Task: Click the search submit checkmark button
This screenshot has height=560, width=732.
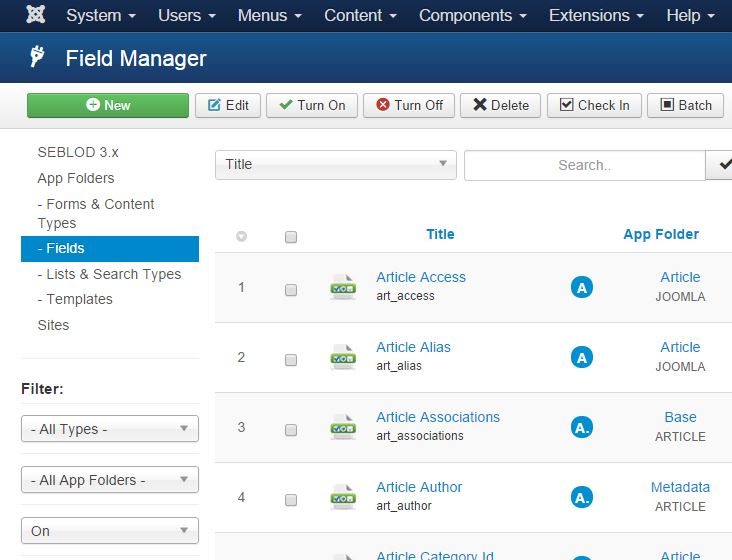Action: (x=719, y=165)
